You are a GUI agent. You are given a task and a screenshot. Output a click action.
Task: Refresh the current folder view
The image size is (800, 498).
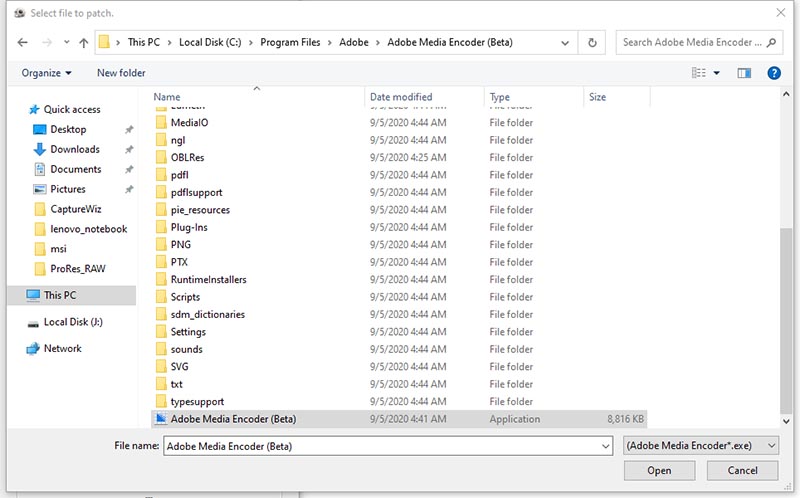592,42
